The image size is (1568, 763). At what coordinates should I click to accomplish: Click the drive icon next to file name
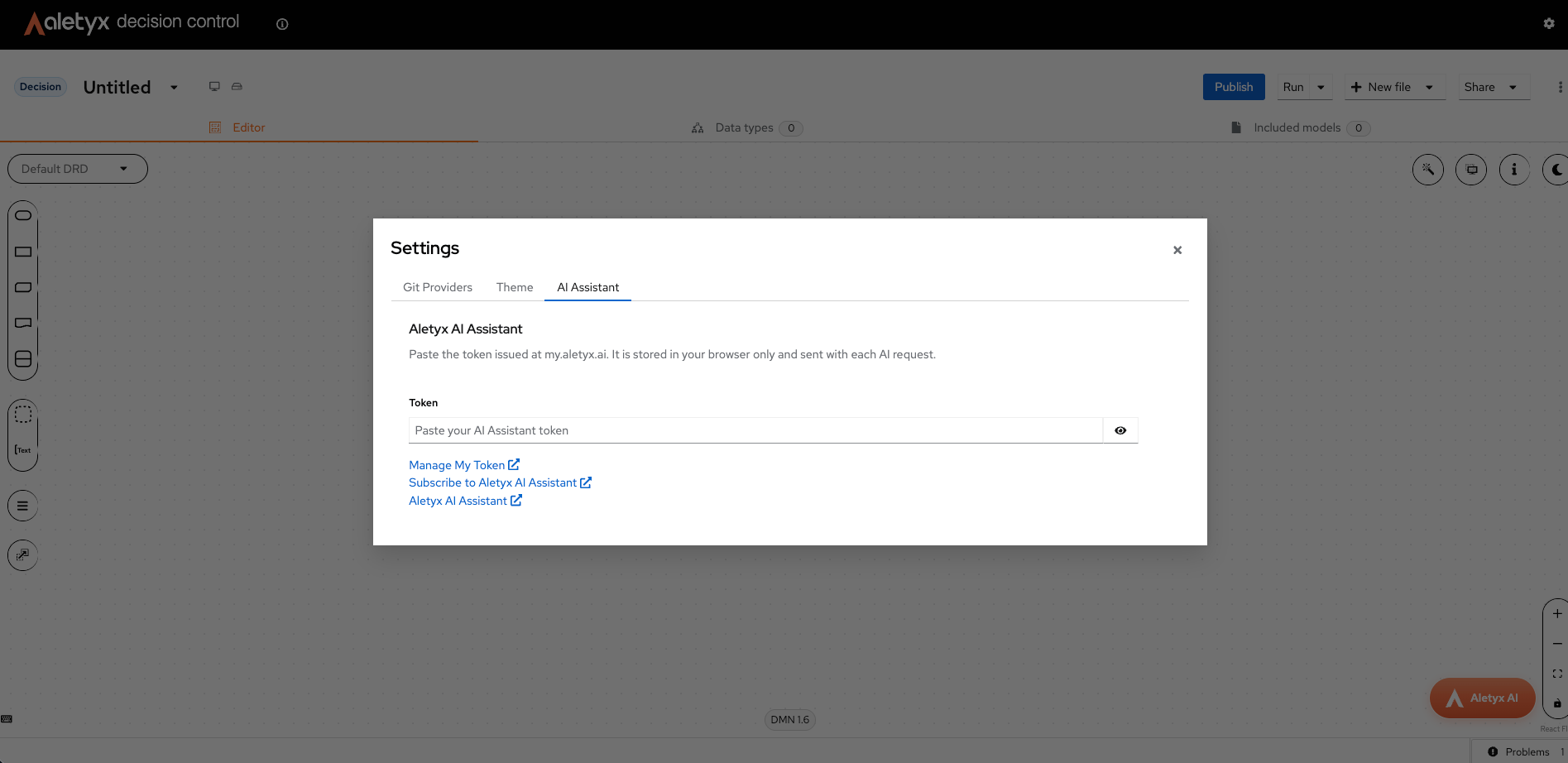pyautogui.click(x=237, y=86)
